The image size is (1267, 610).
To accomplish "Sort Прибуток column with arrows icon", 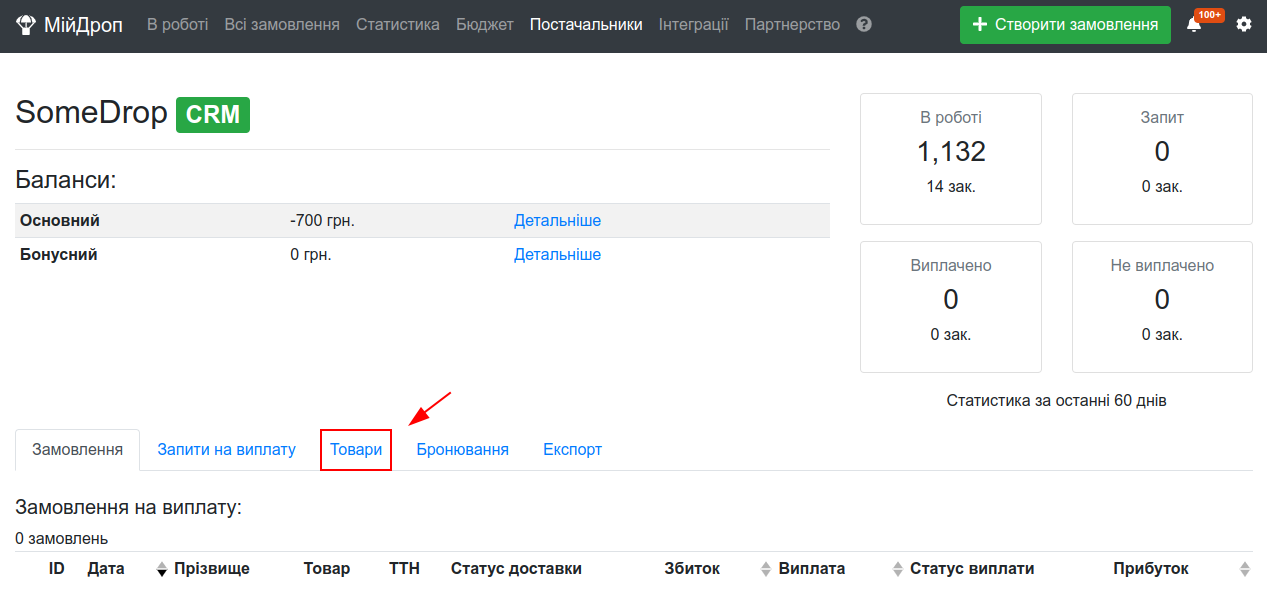I will [1245, 569].
